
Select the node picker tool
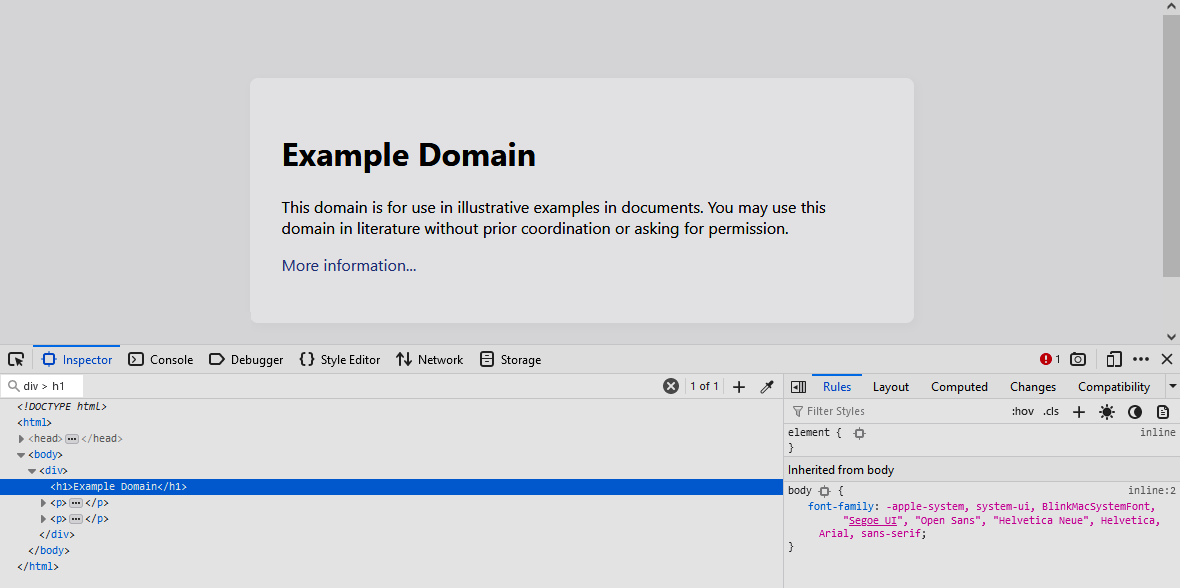click(x=16, y=359)
